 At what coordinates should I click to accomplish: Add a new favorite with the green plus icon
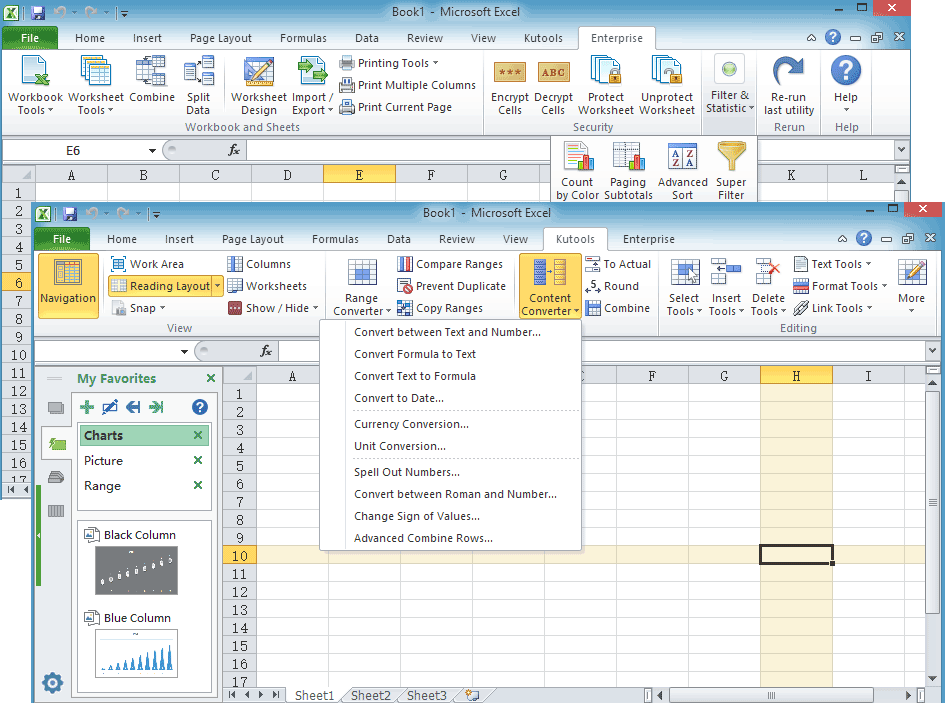click(87, 407)
